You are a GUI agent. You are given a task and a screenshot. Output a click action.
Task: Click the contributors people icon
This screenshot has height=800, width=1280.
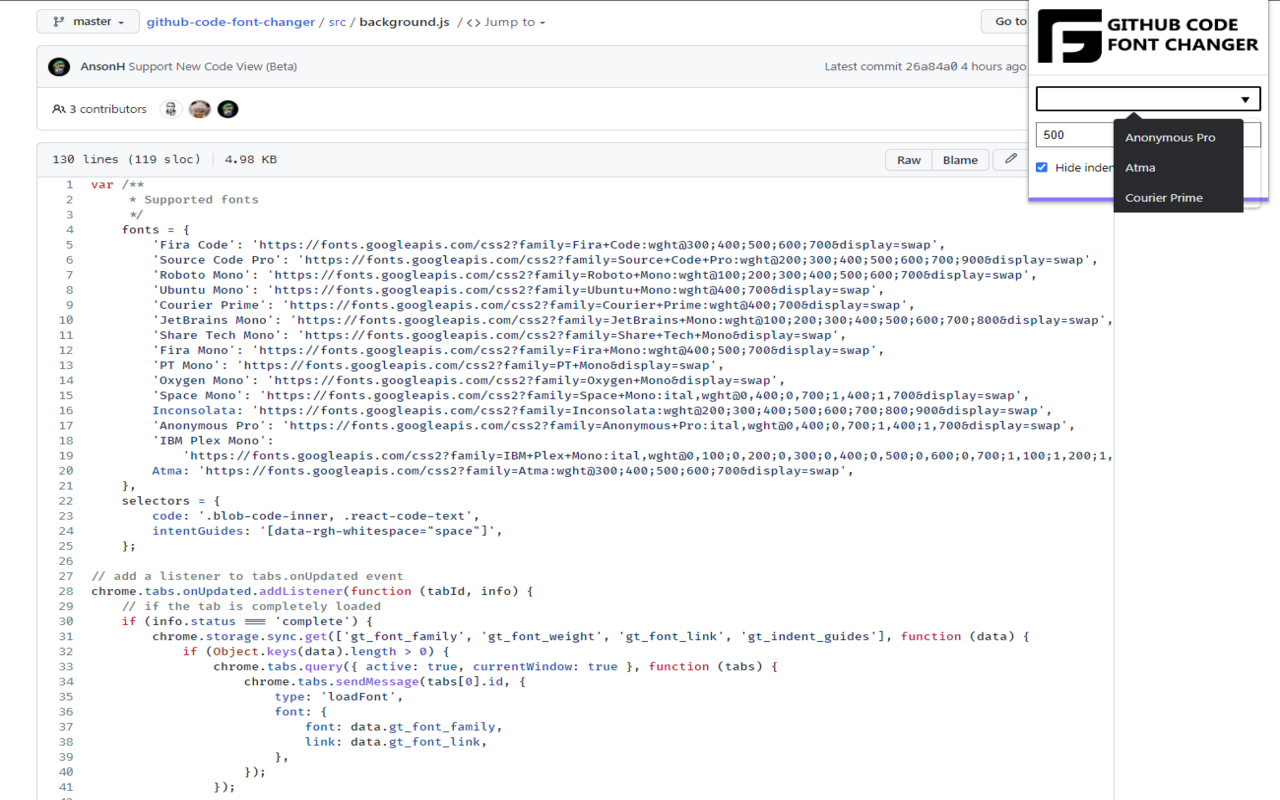pos(59,109)
